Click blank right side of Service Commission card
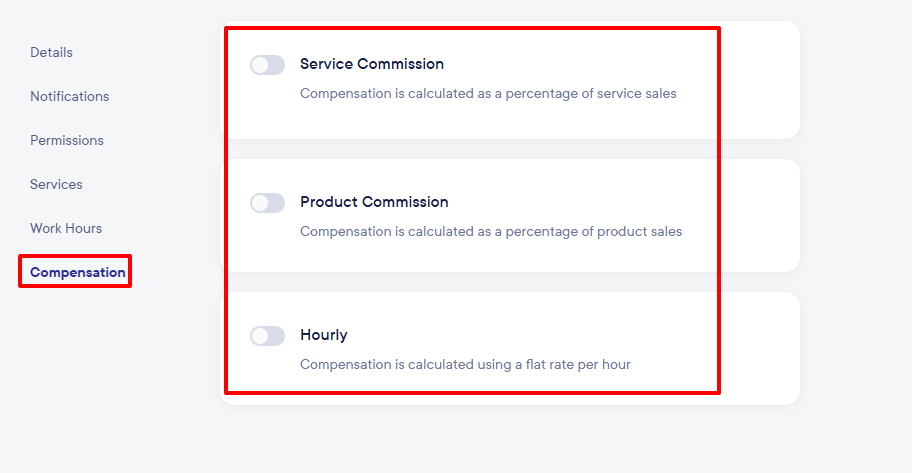Viewport: 912px width, 473px height. 760,80
